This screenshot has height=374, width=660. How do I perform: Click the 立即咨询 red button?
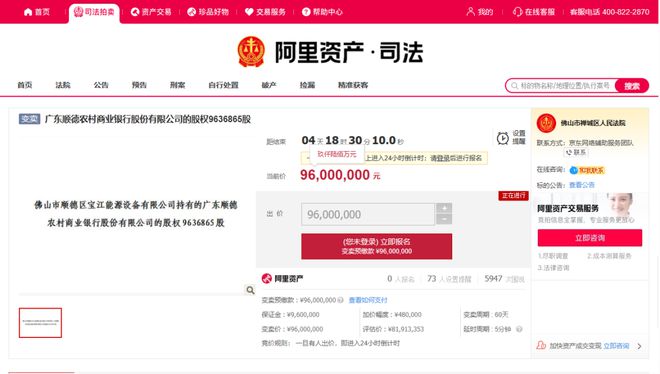[590, 238]
